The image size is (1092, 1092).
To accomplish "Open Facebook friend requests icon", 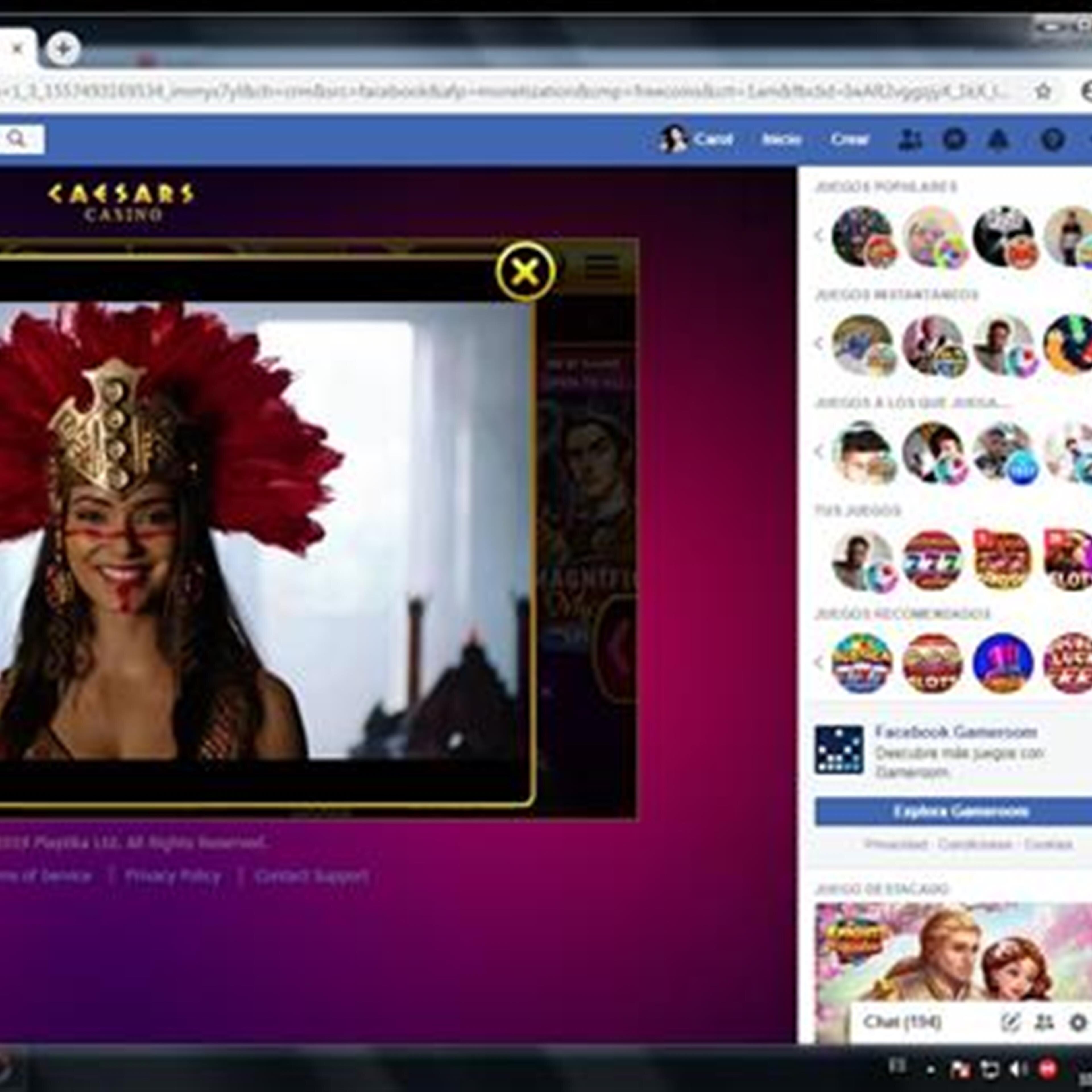I will tap(910, 139).
